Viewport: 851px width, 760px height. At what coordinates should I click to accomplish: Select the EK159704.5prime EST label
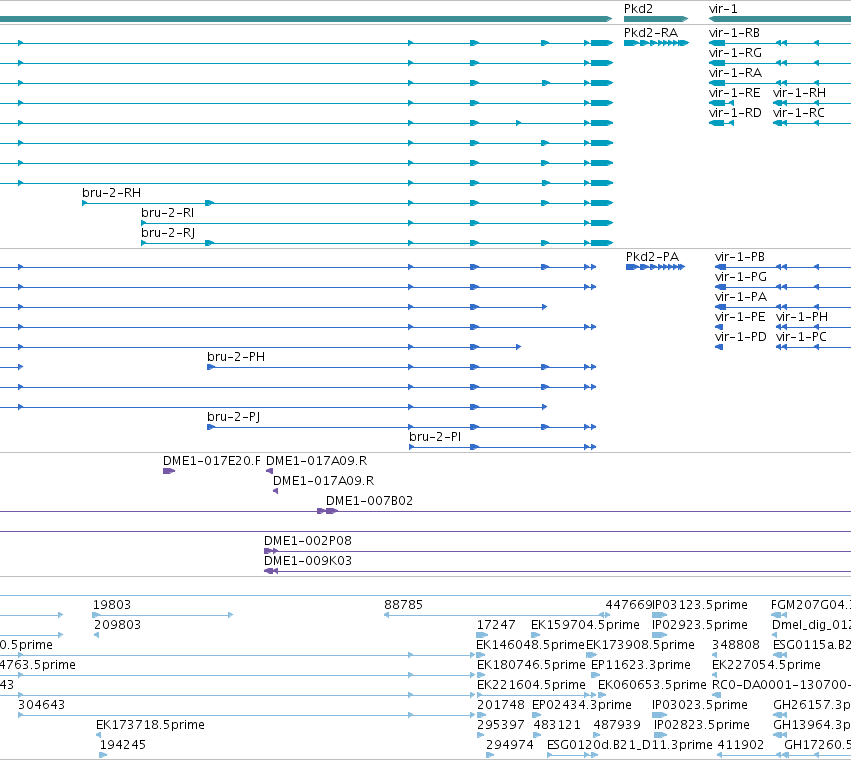point(585,625)
